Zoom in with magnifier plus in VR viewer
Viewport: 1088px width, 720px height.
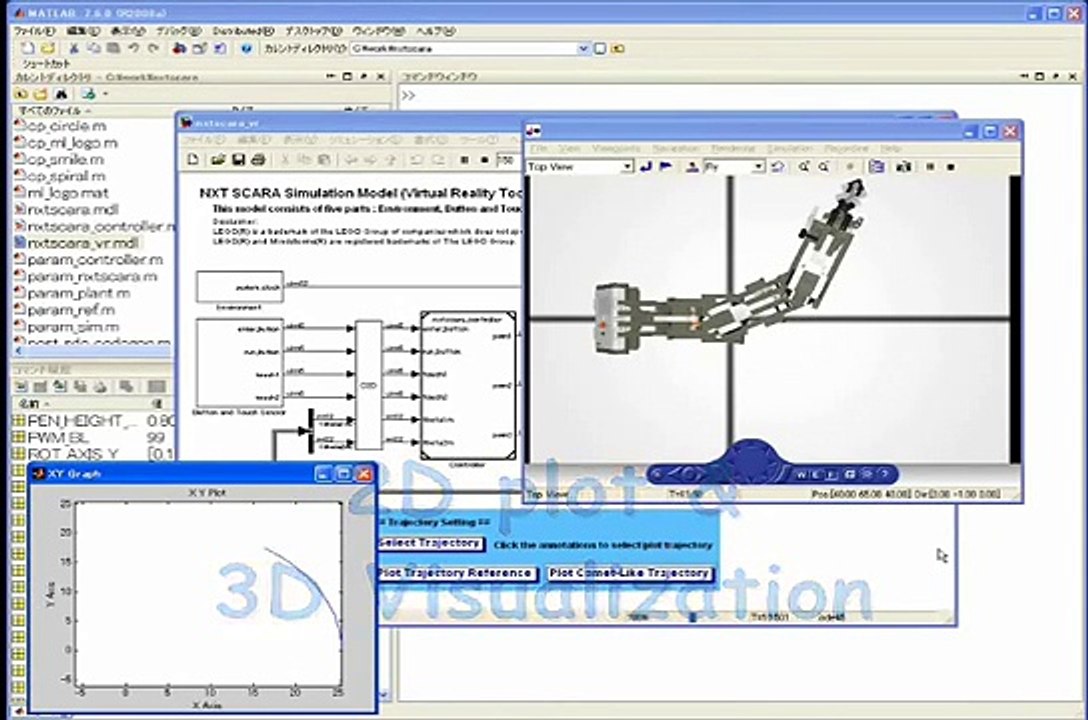tap(804, 166)
